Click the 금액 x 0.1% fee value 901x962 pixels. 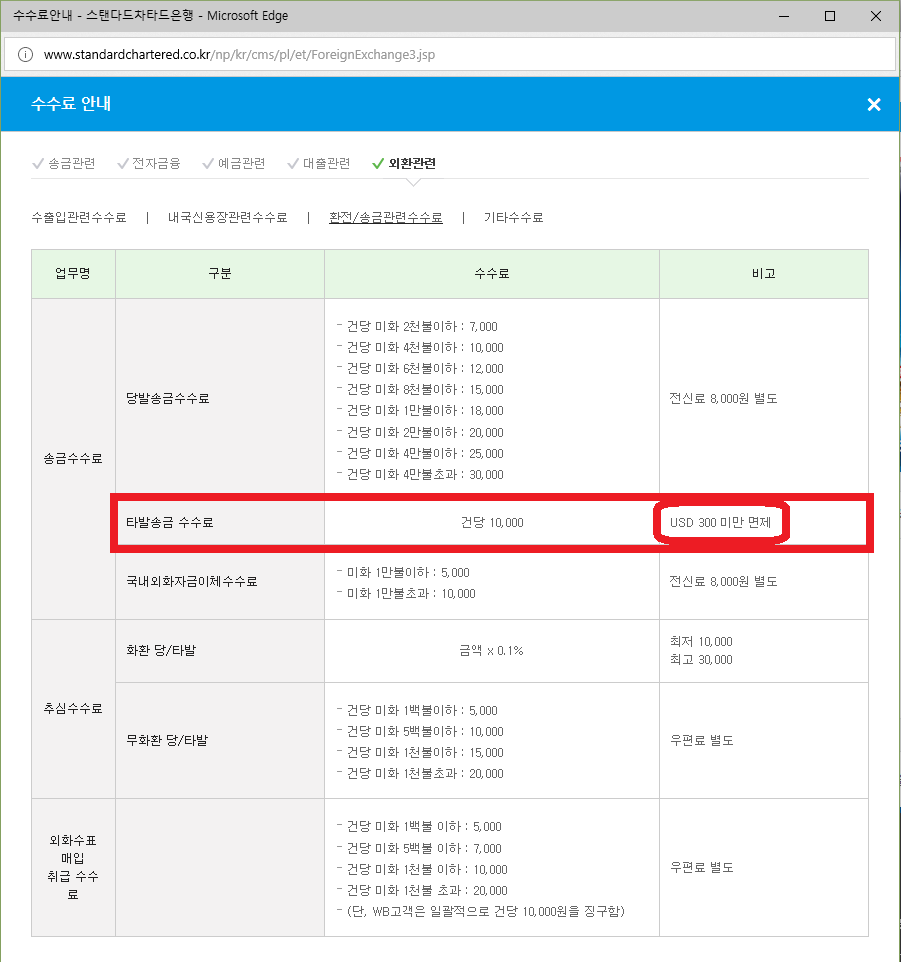(x=491, y=650)
